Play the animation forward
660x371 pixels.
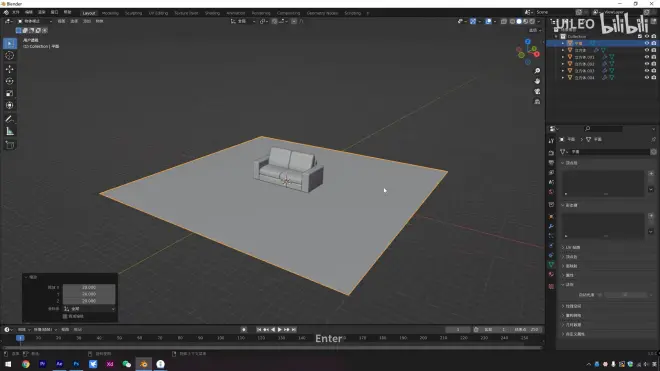(x=279, y=330)
